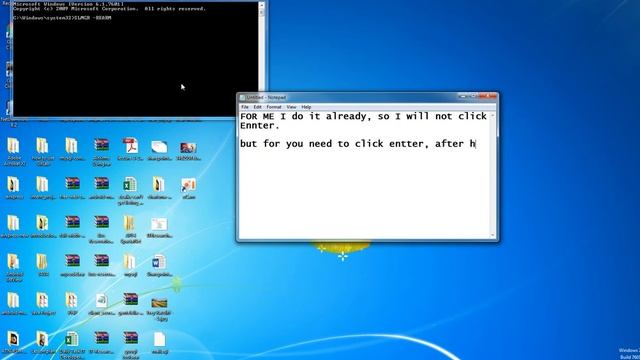Screen dimensions: 640x360
Task: Select the white round image right of the PDF
Action: coord(159,149)
